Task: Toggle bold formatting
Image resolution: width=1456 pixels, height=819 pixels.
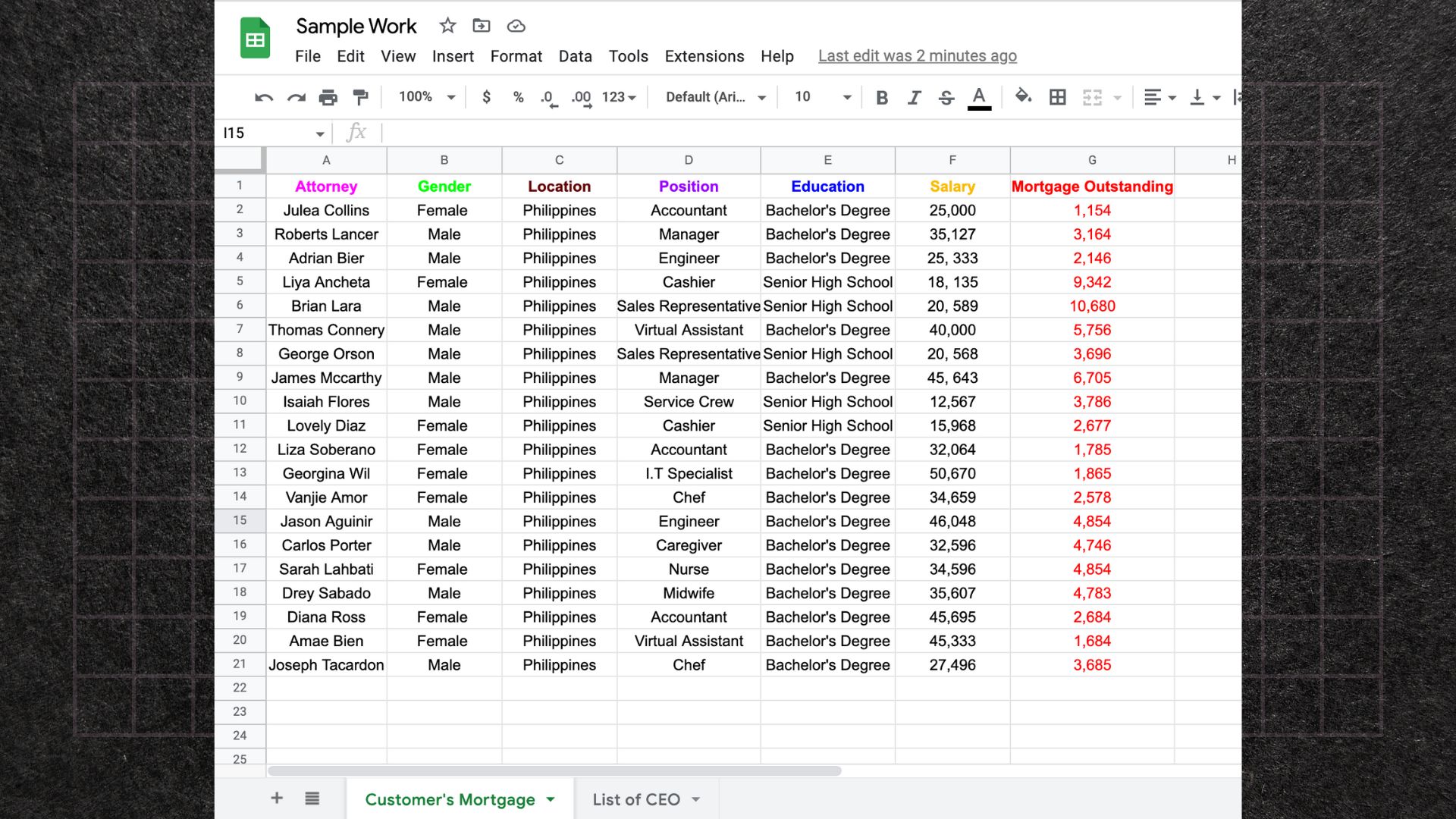Action: 881,97
